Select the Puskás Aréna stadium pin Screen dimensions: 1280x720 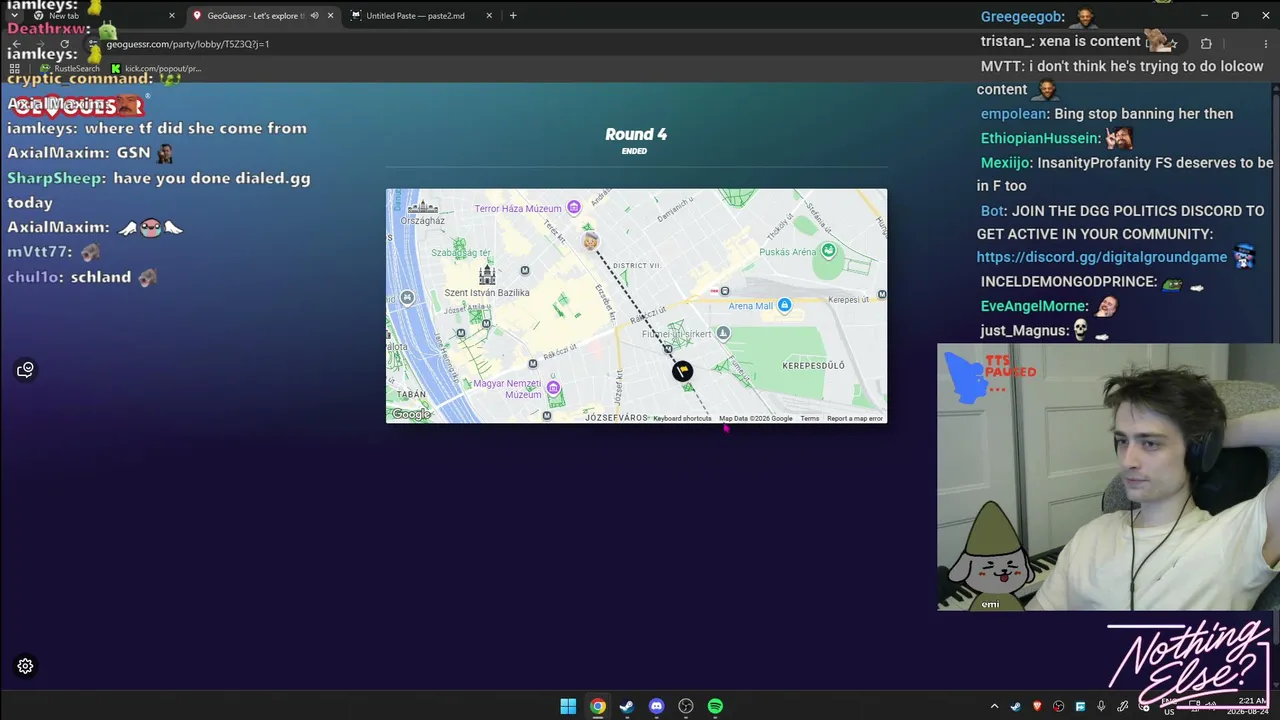coord(828,251)
